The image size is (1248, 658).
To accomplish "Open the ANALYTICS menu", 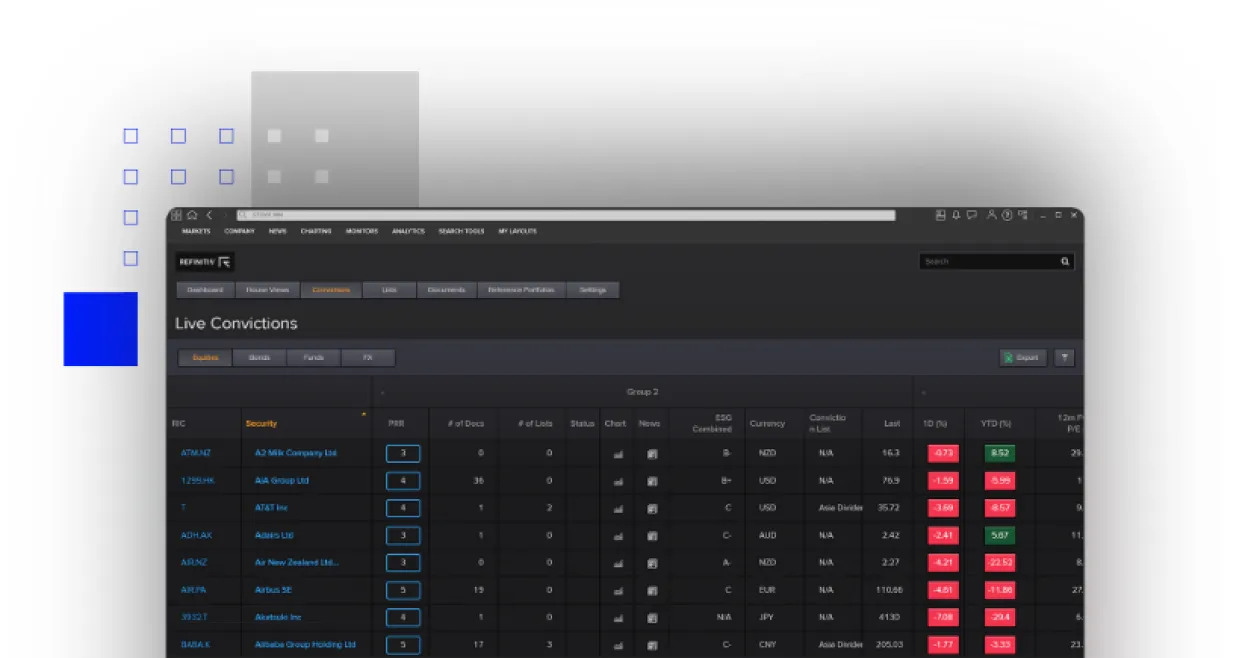I will point(408,231).
